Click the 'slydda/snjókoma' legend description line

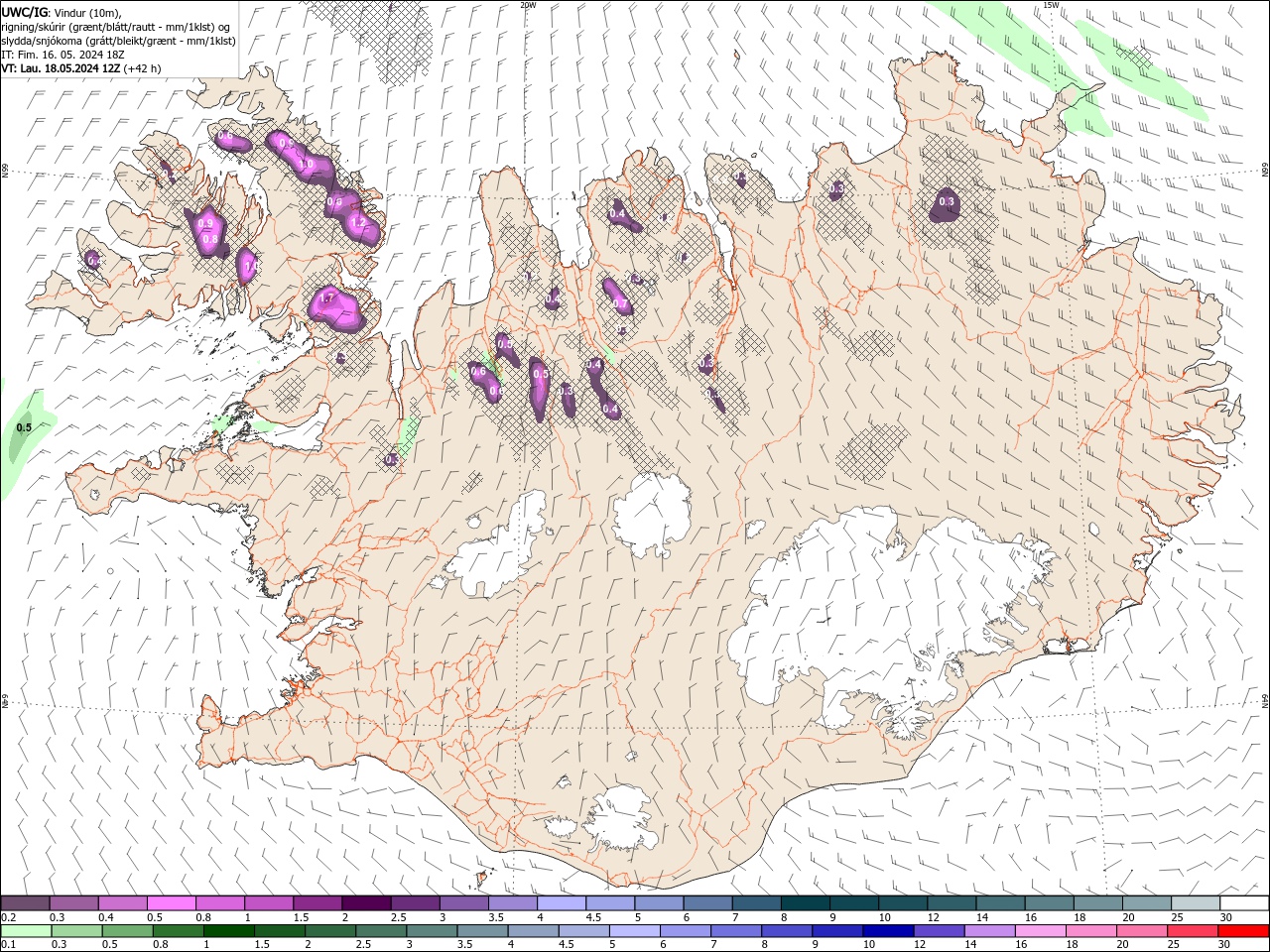click(x=118, y=41)
